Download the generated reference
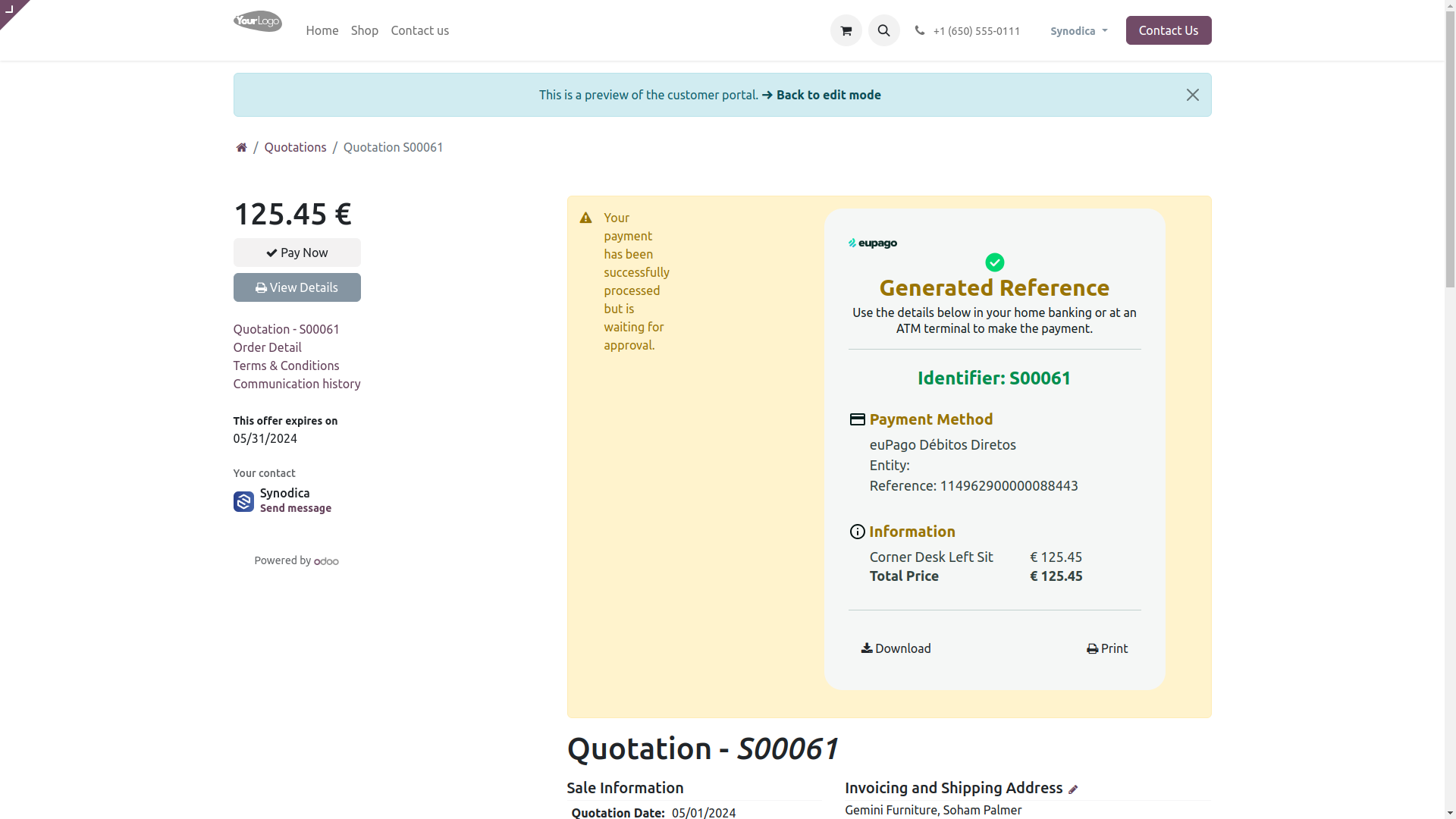1456x819 pixels. click(896, 648)
